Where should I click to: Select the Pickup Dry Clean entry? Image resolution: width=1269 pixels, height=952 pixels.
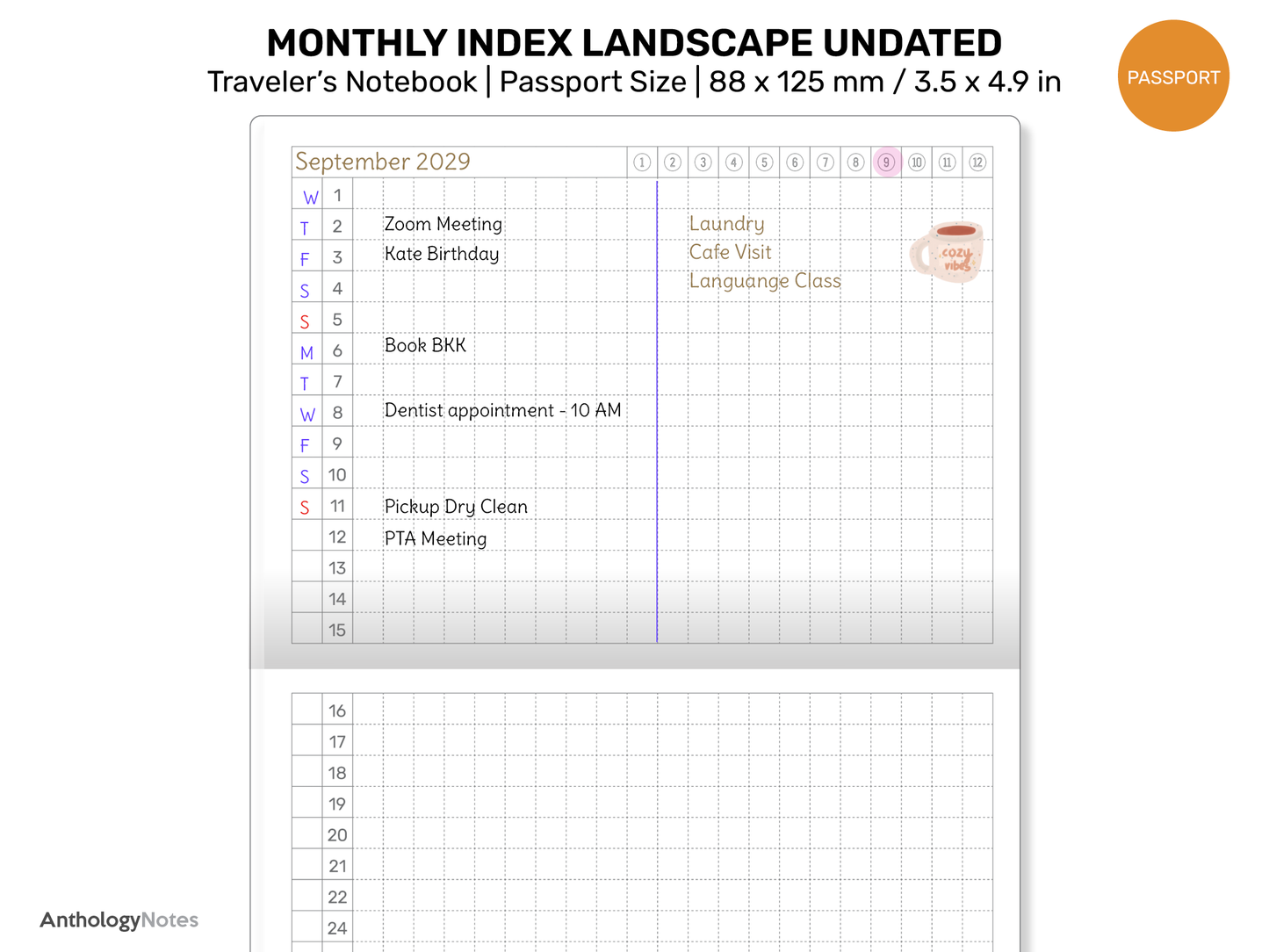[x=456, y=507]
